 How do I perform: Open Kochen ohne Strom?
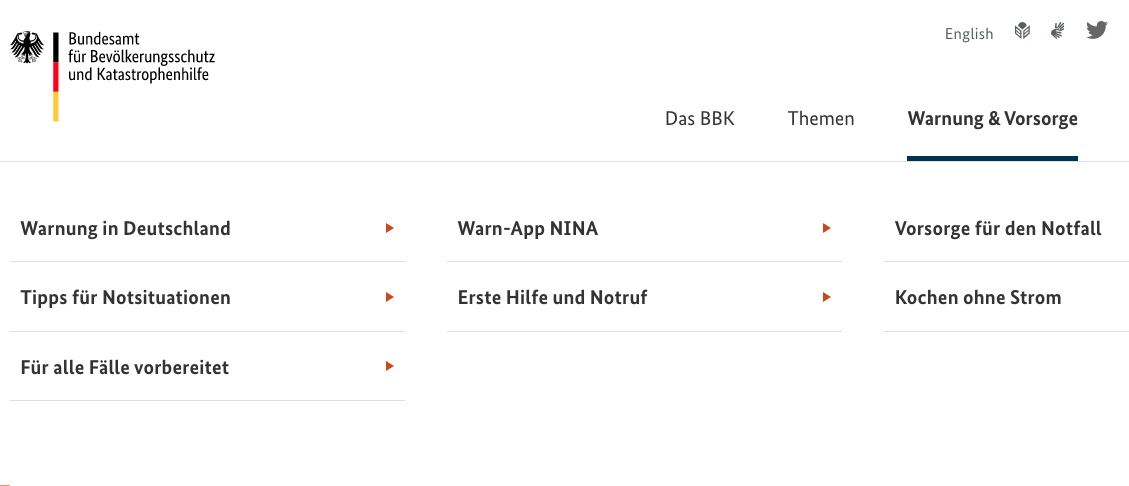point(978,297)
